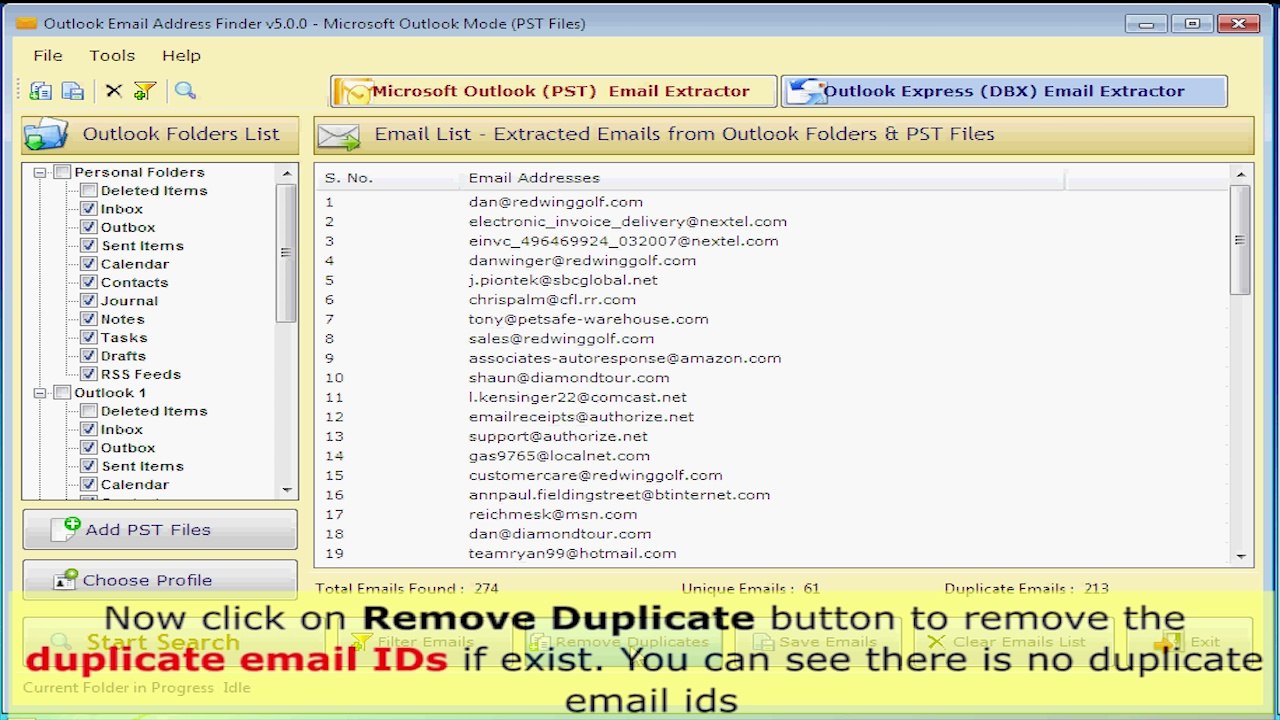Click the email list vertical scrollbar thumb
The width and height of the screenshot is (1280, 720).
pos(1240,240)
